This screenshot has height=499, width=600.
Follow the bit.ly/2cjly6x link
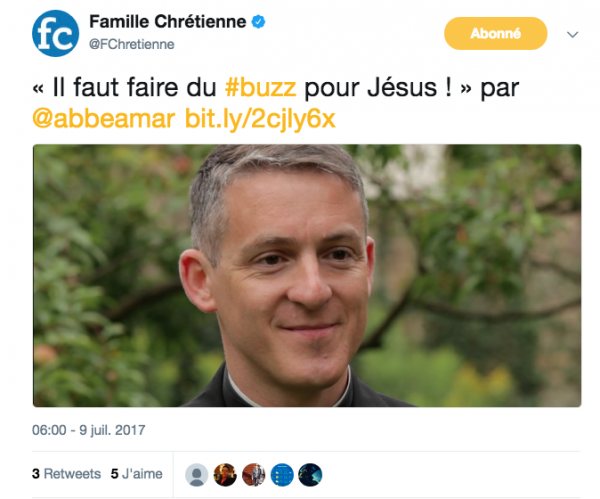[x=260, y=119]
